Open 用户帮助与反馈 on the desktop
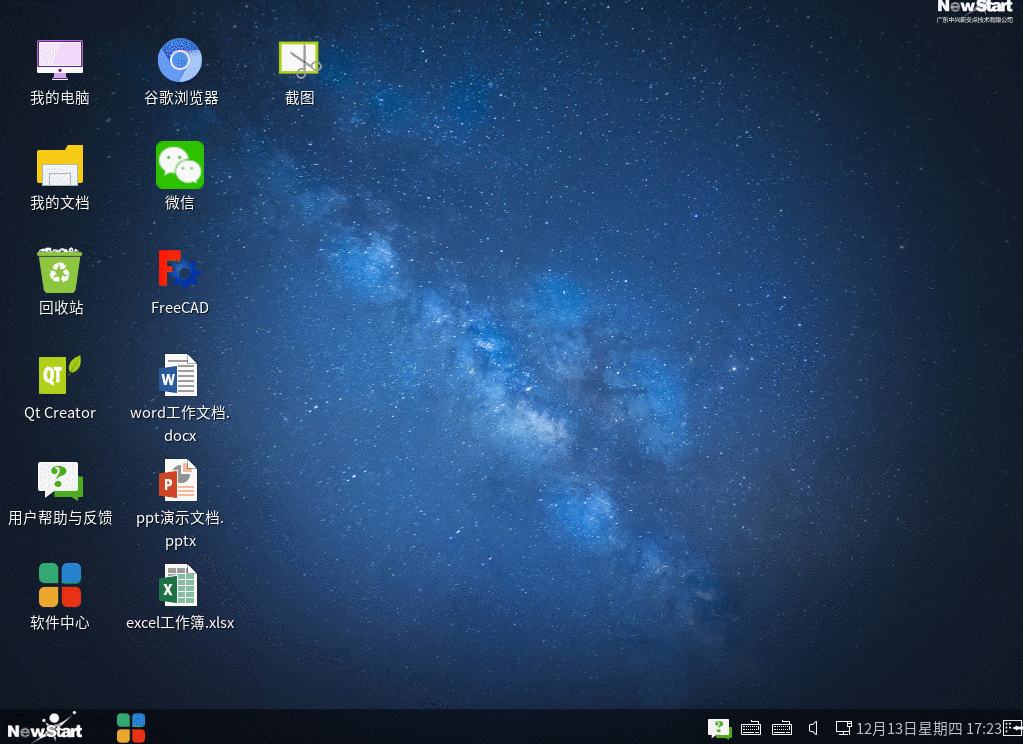Viewport: 1023px width, 744px height. [x=59, y=493]
